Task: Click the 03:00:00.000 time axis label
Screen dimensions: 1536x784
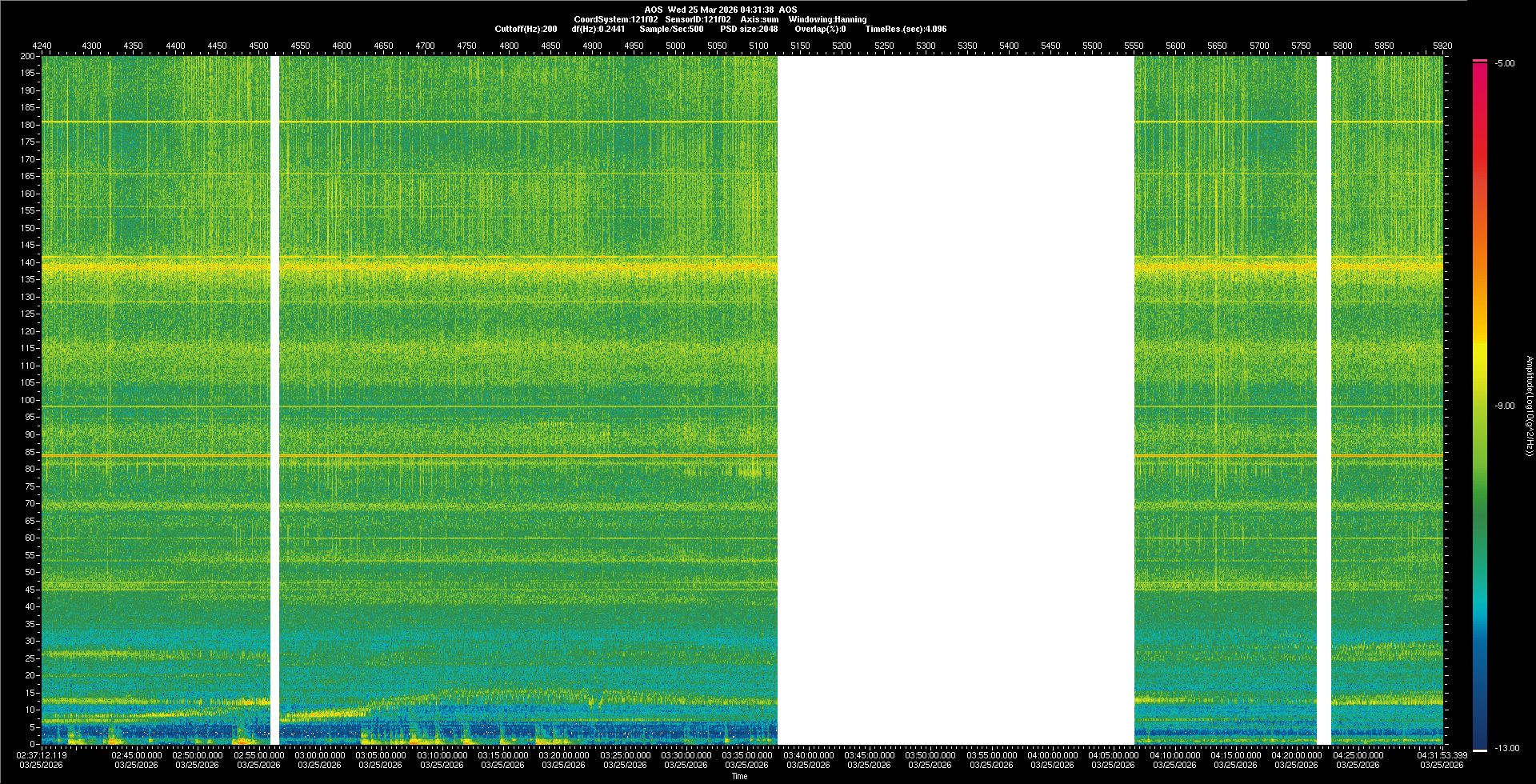Action: (x=320, y=755)
